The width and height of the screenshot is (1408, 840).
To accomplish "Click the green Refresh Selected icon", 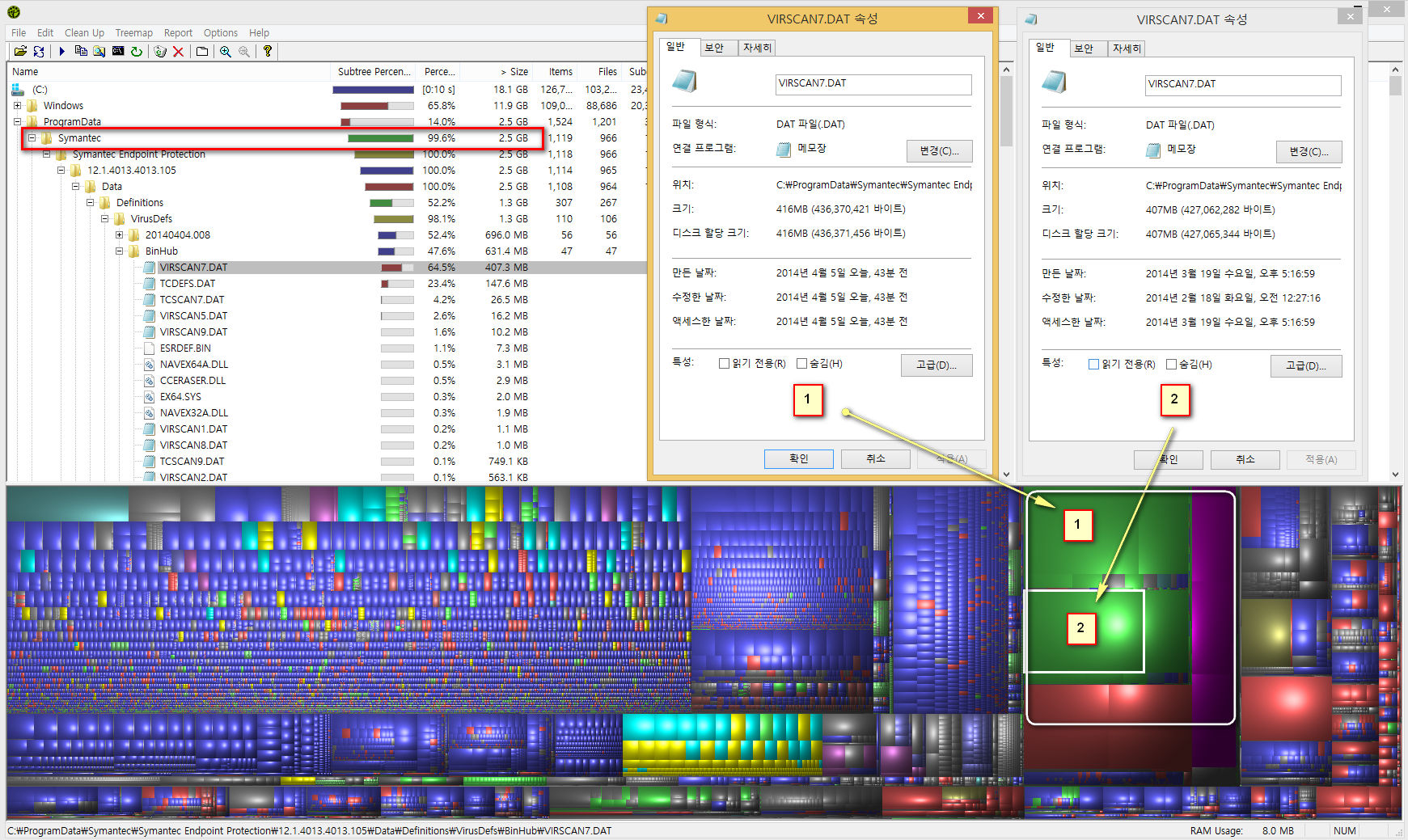I will click(x=137, y=51).
